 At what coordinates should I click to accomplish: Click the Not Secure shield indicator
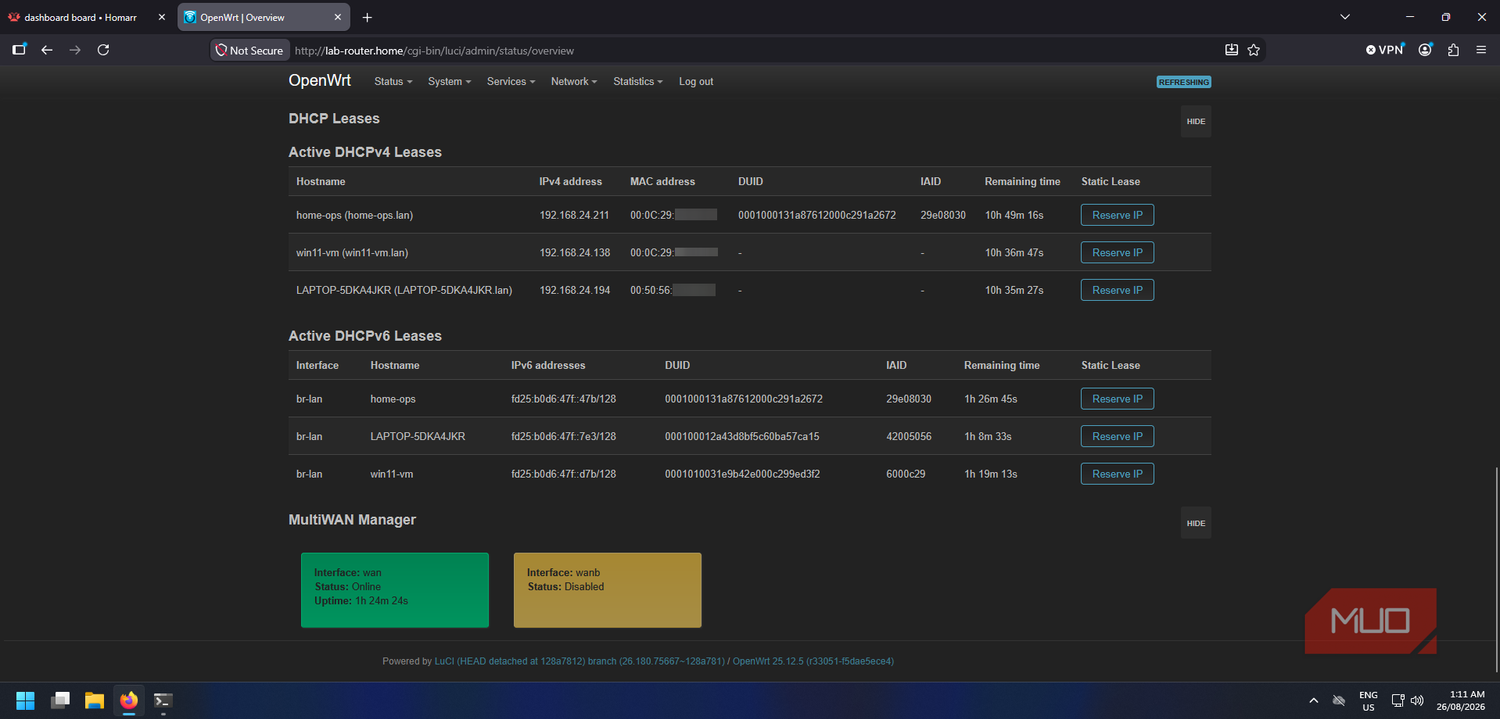(249, 50)
